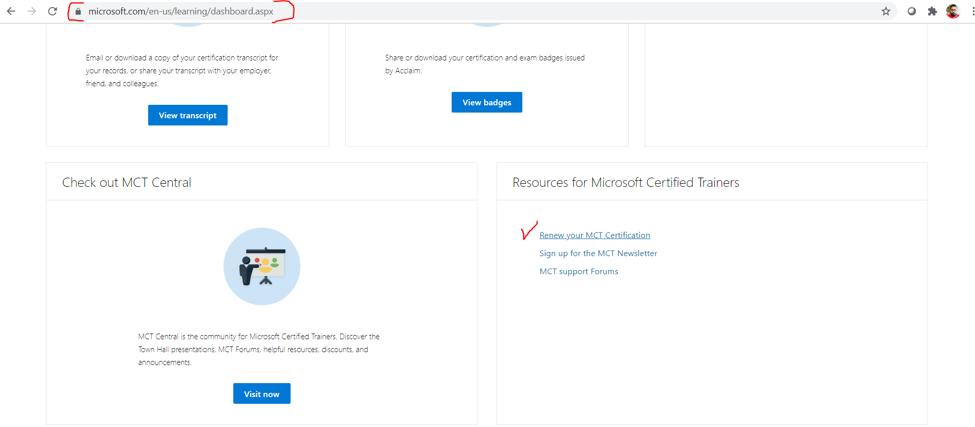
Task: Click the round extension icon beside the star
Action: coord(912,11)
